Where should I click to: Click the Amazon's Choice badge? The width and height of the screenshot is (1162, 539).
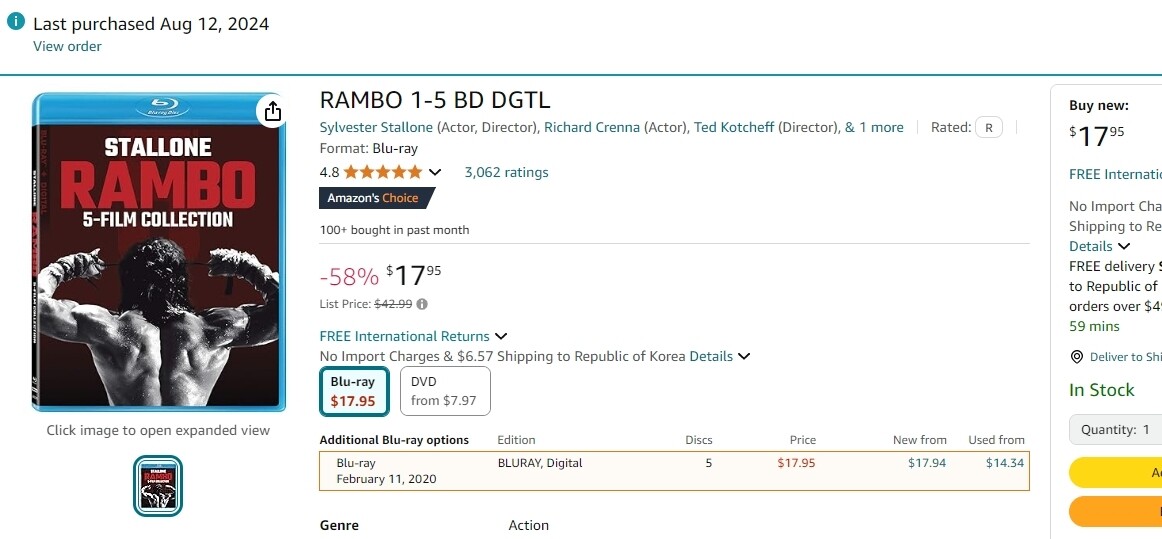coord(374,198)
